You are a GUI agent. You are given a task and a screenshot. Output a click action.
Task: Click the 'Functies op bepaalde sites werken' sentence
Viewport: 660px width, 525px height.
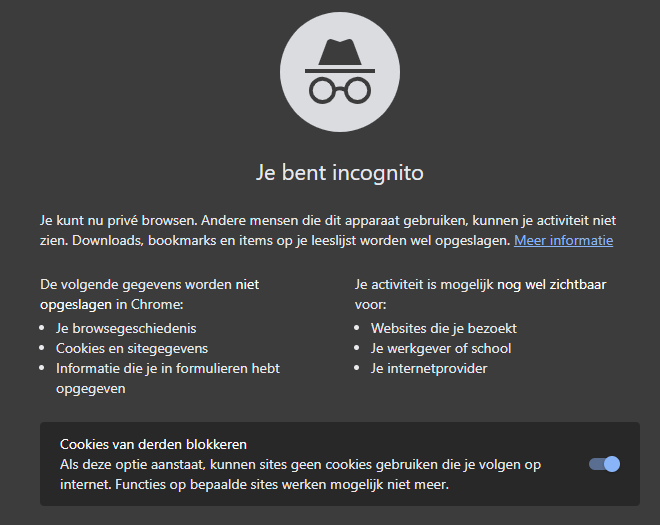[300, 486]
